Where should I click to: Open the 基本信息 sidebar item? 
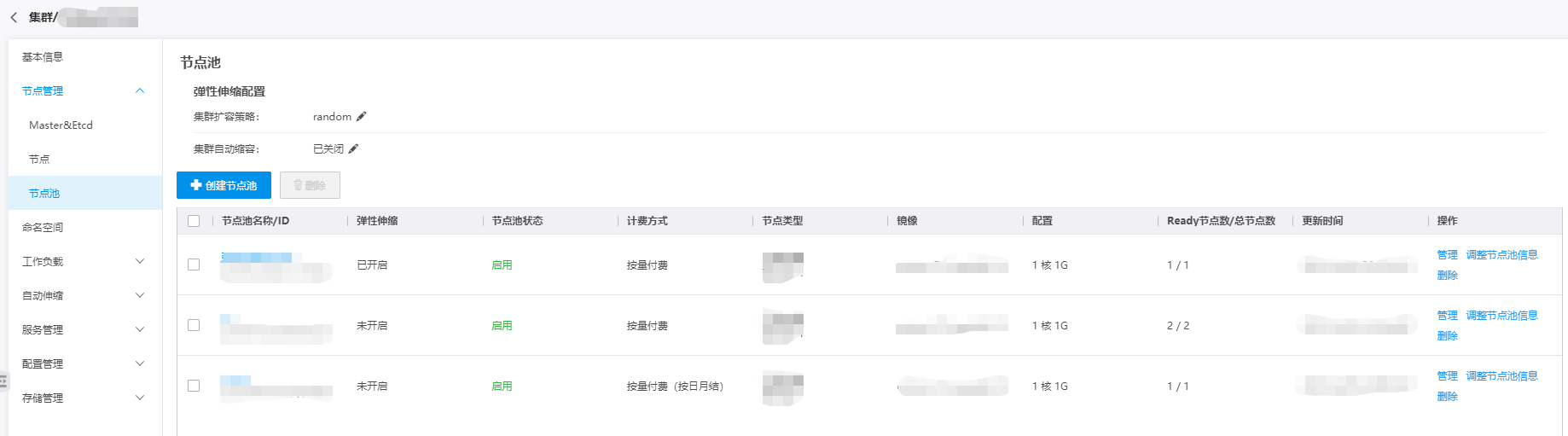(43, 57)
